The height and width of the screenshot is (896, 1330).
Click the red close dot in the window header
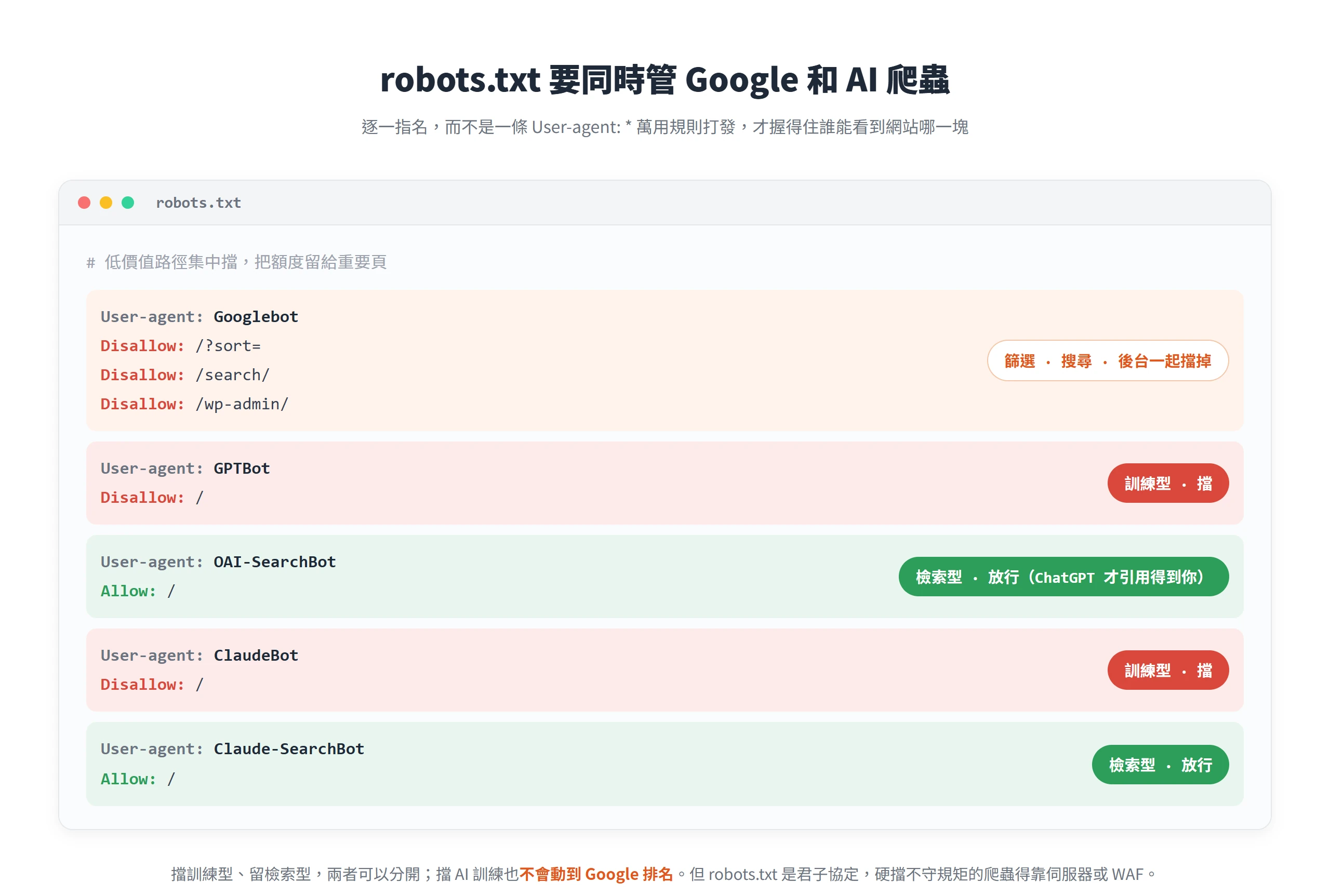(84, 203)
